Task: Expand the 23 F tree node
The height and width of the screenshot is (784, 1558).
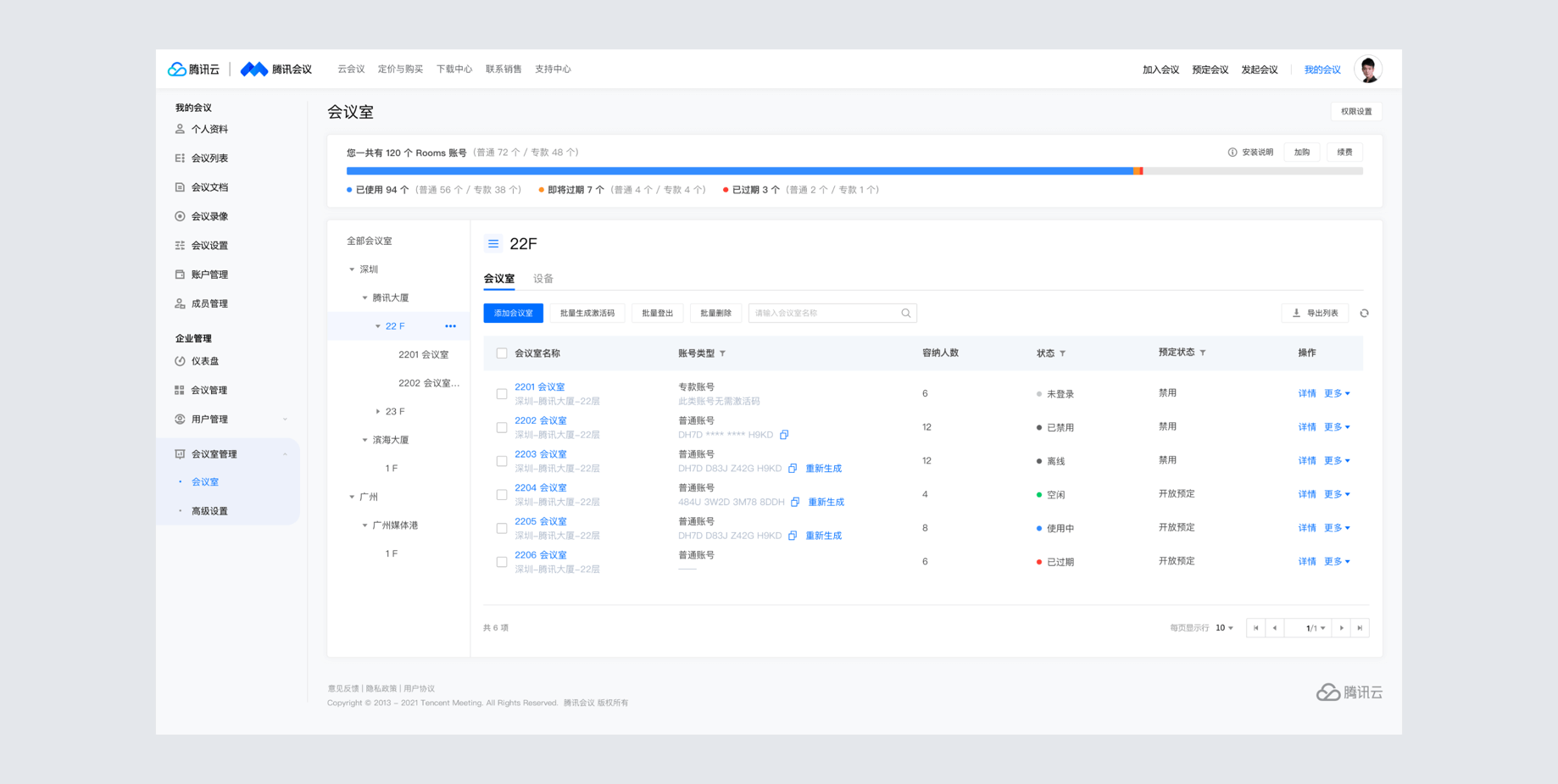Action: [x=378, y=412]
